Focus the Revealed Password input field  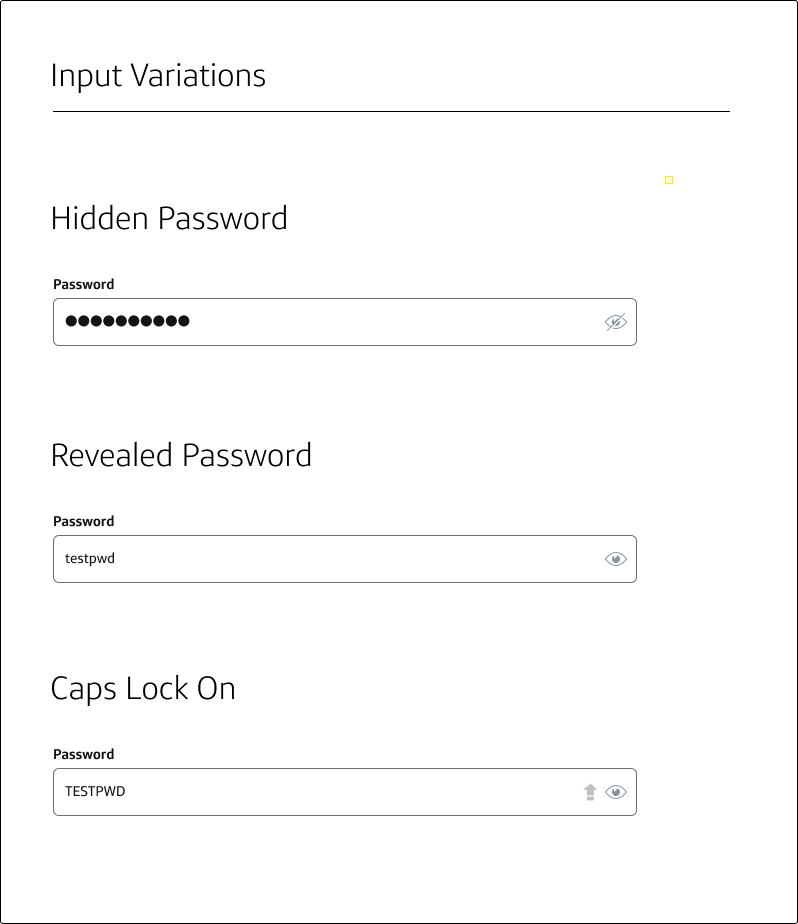[x=345, y=559]
